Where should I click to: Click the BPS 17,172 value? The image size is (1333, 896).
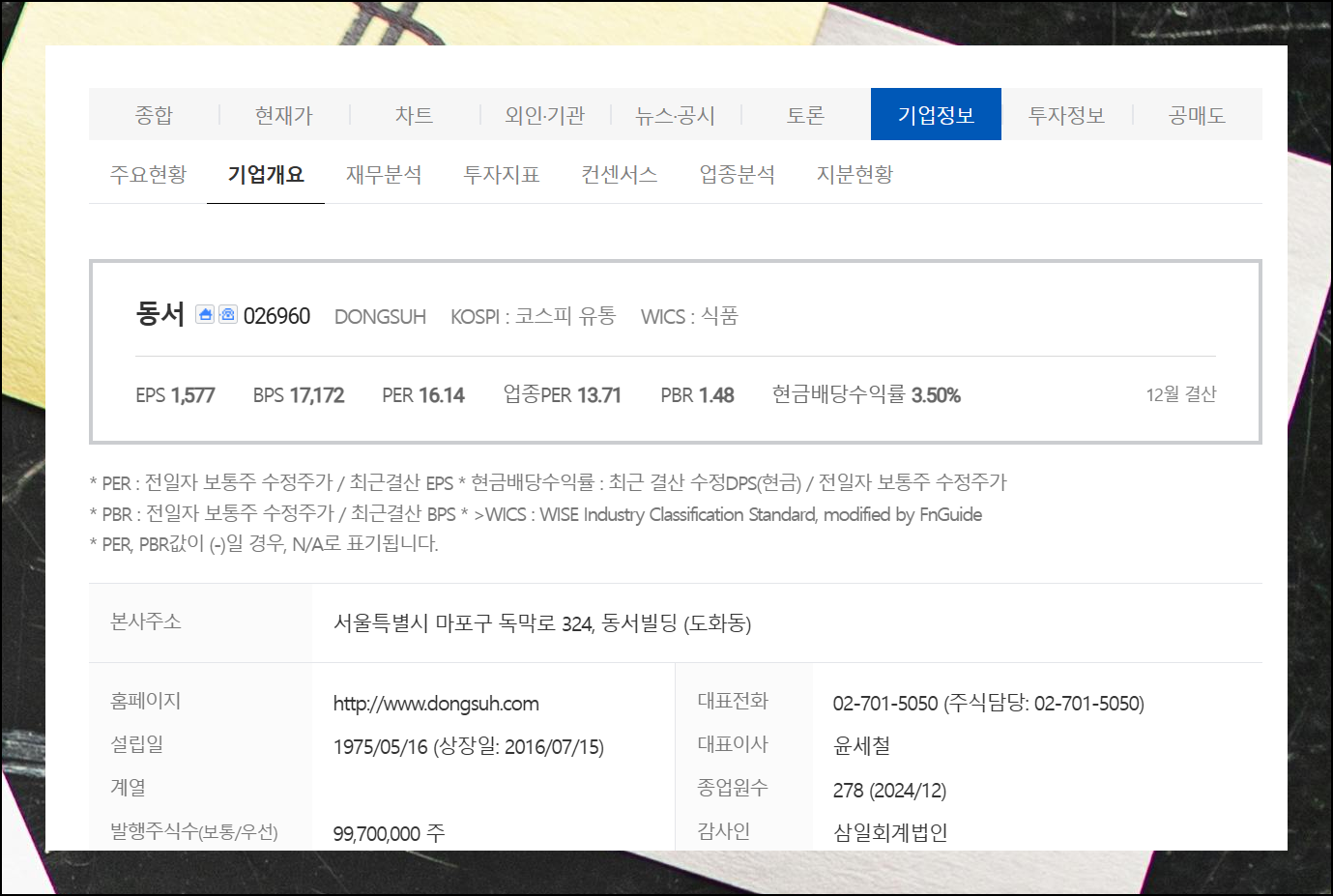[x=299, y=395]
